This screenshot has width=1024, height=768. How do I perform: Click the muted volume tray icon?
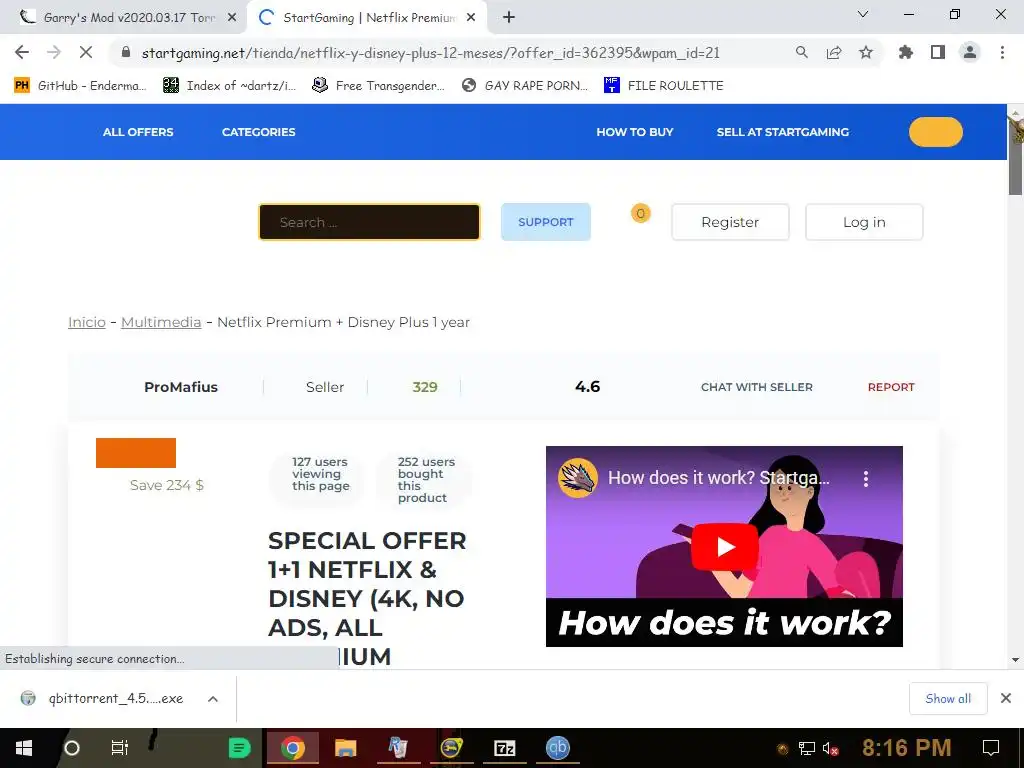tap(830, 749)
